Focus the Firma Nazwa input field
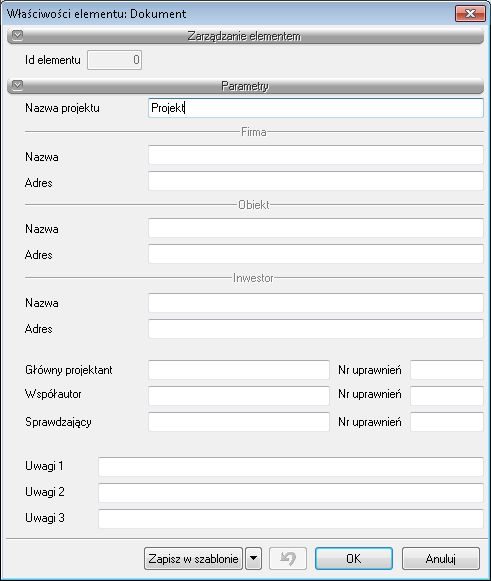The image size is (491, 581). (x=316, y=155)
